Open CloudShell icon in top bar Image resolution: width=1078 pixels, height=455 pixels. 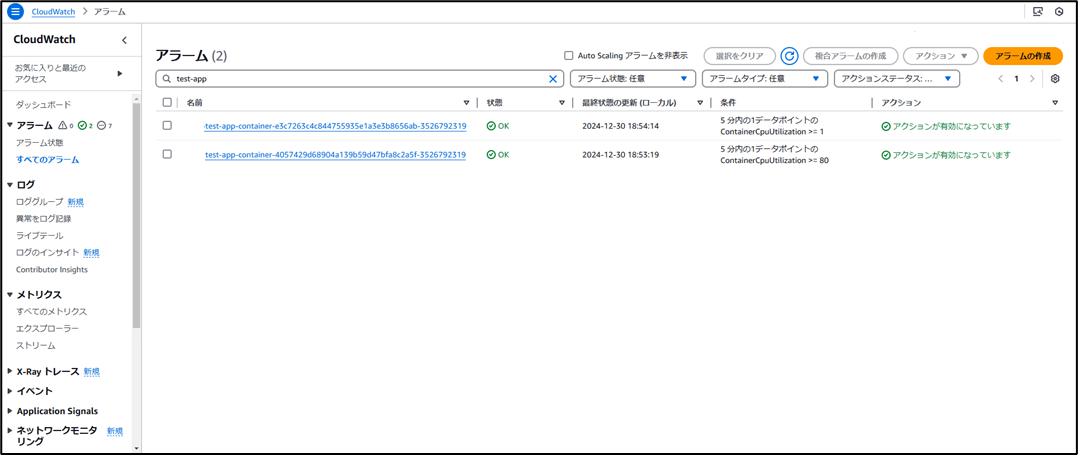(x=1037, y=12)
